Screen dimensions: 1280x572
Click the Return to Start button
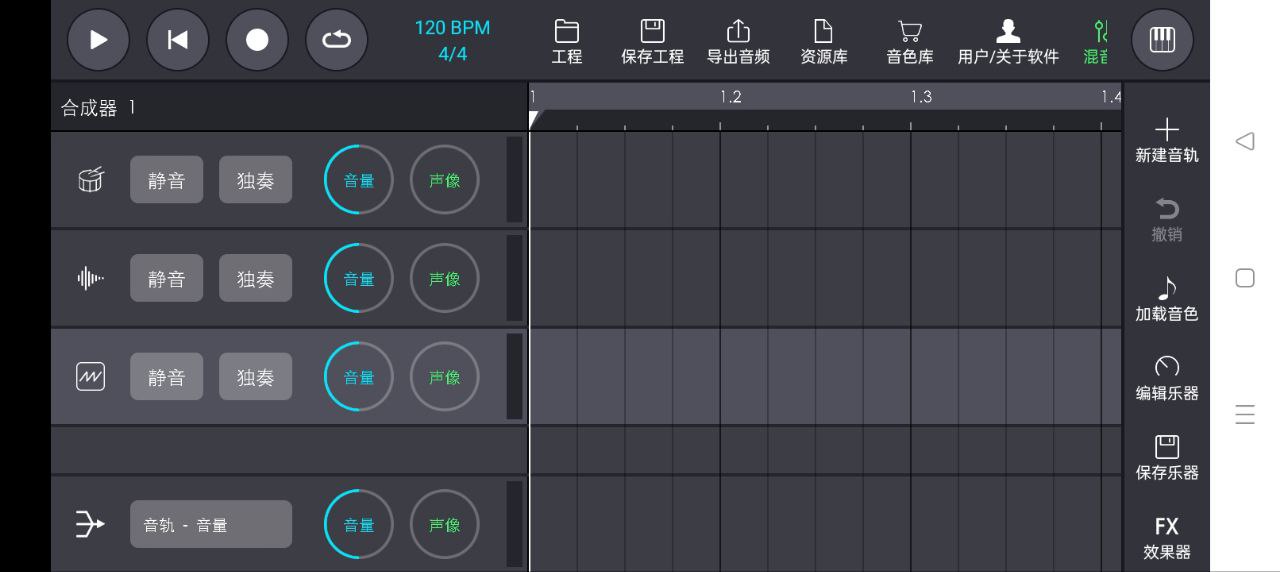coord(178,40)
